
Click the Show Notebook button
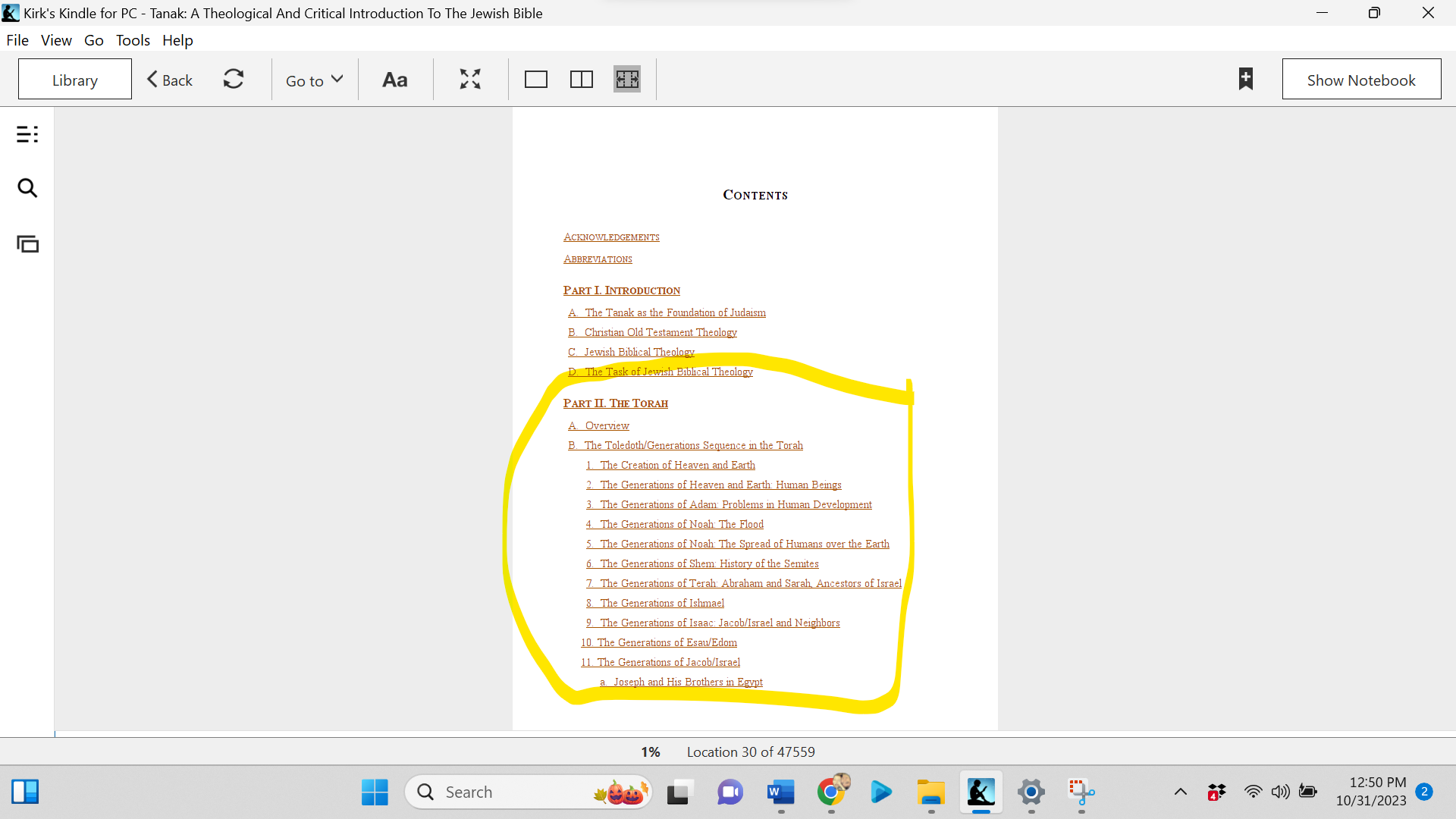coord(1361,80)
